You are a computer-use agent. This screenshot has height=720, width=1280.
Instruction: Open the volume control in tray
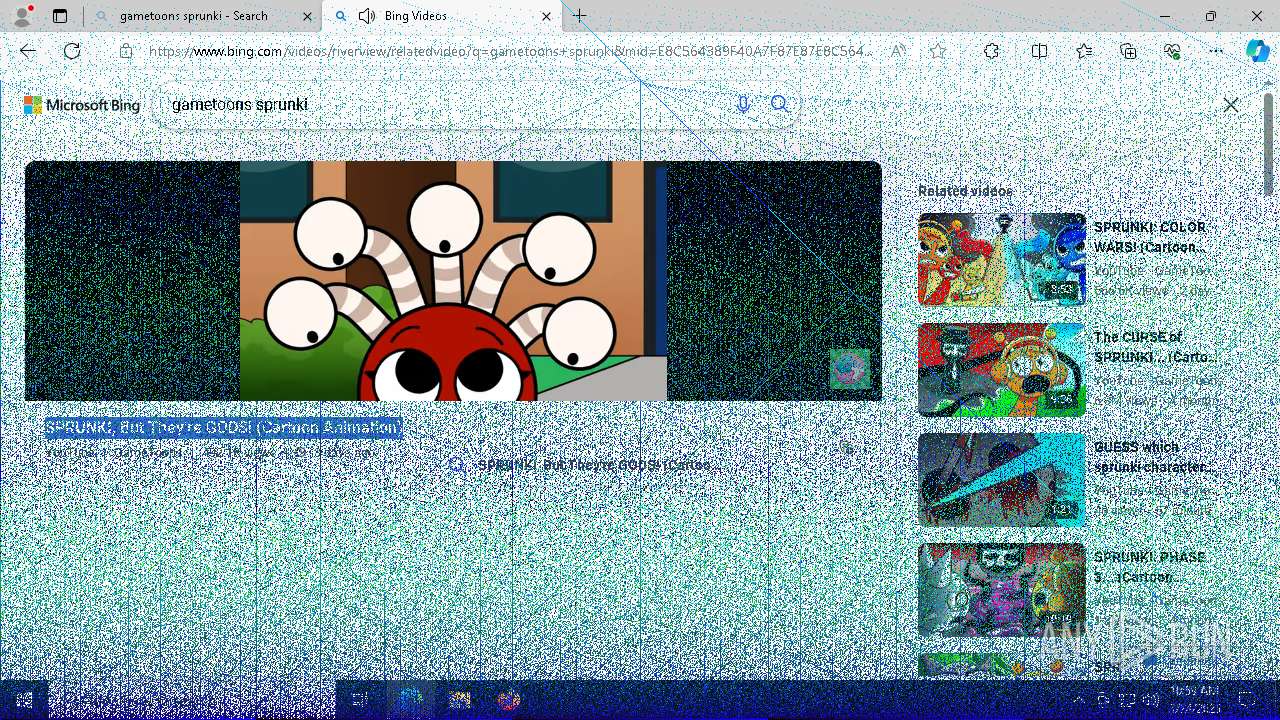[1151, 700]
